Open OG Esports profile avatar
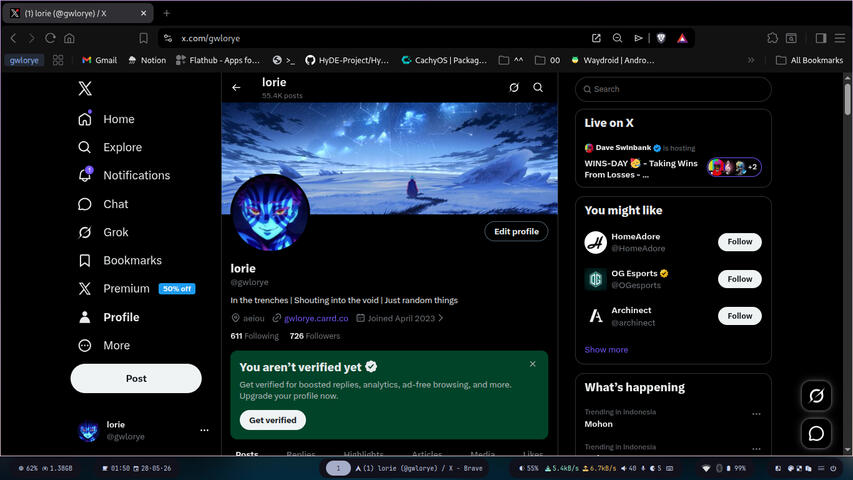 coord(595,279)
